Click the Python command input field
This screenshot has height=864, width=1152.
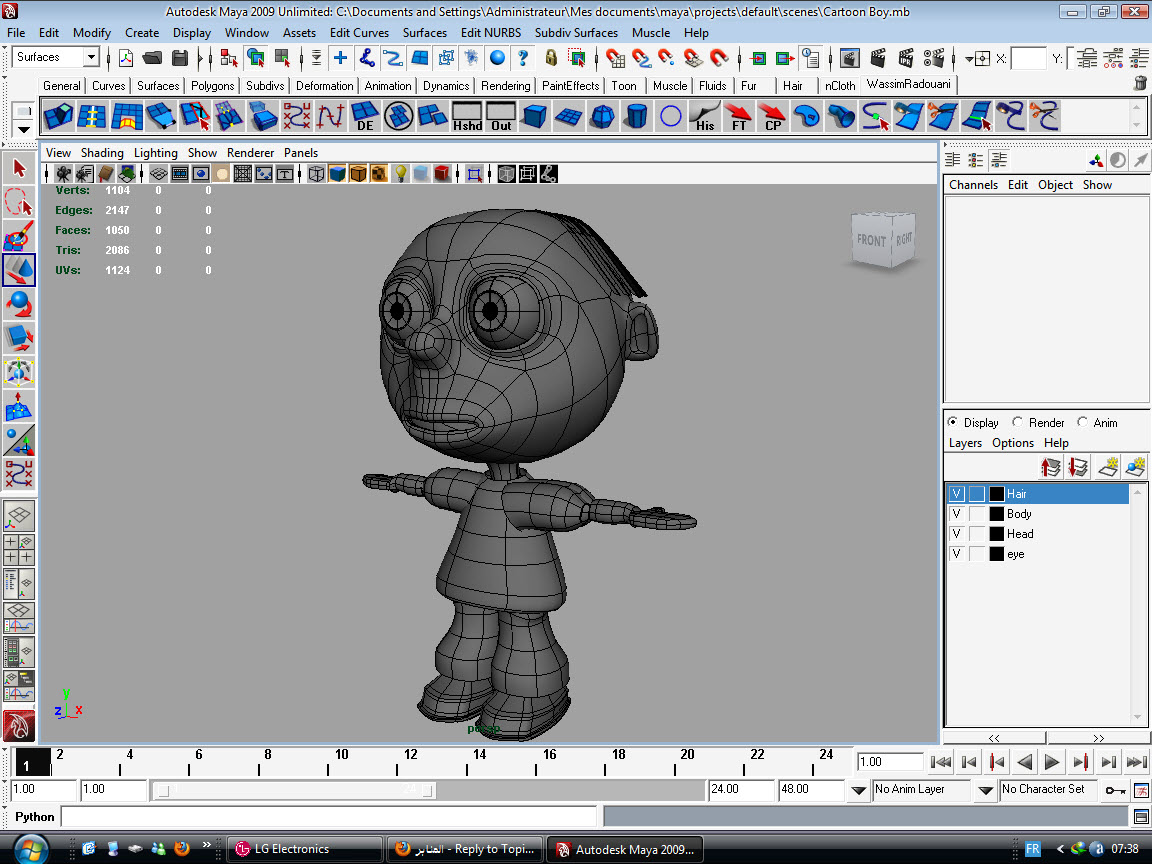click(328, 817)
